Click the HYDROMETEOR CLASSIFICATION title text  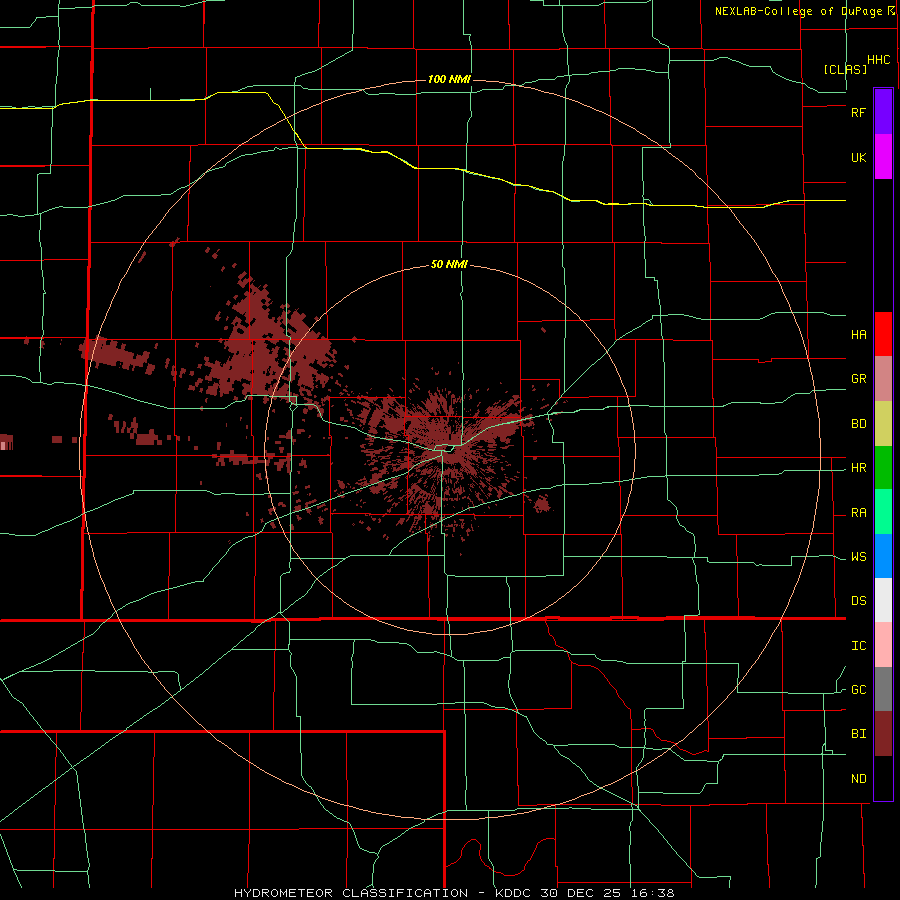pyautogui.click(x=351, y=893)
